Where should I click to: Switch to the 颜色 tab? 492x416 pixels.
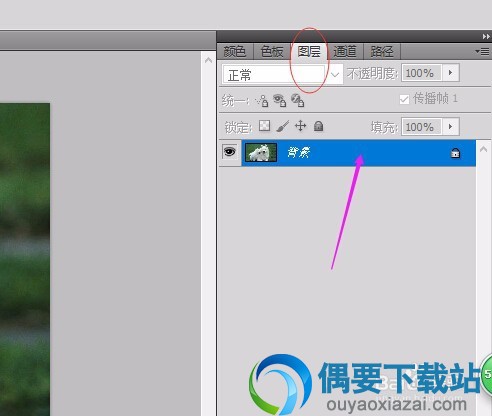pos(235,52)
